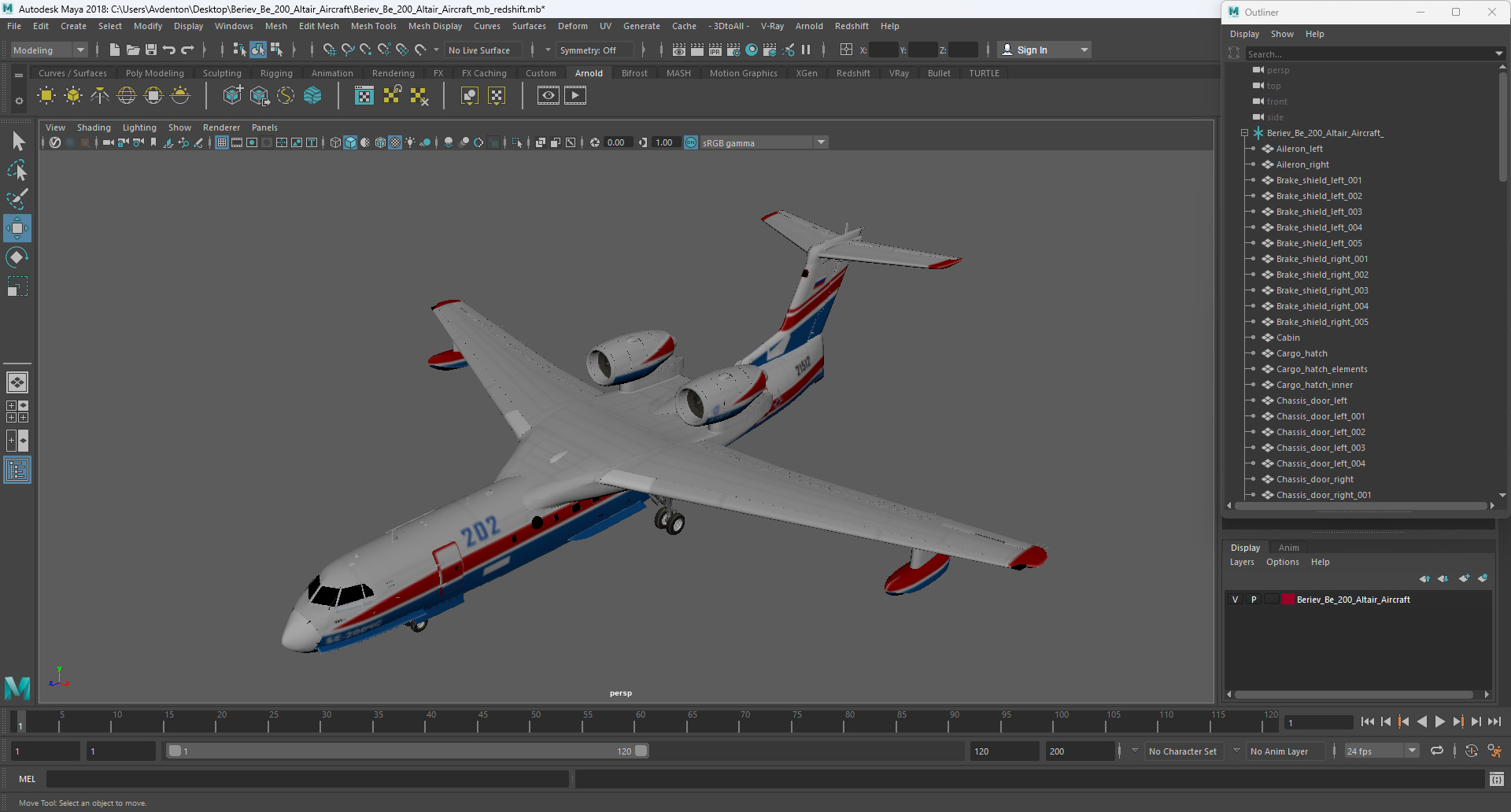Switch to the Anim layer tab
The height and width of the screenshot is (812, 1511).
(x=1288, y=548)
